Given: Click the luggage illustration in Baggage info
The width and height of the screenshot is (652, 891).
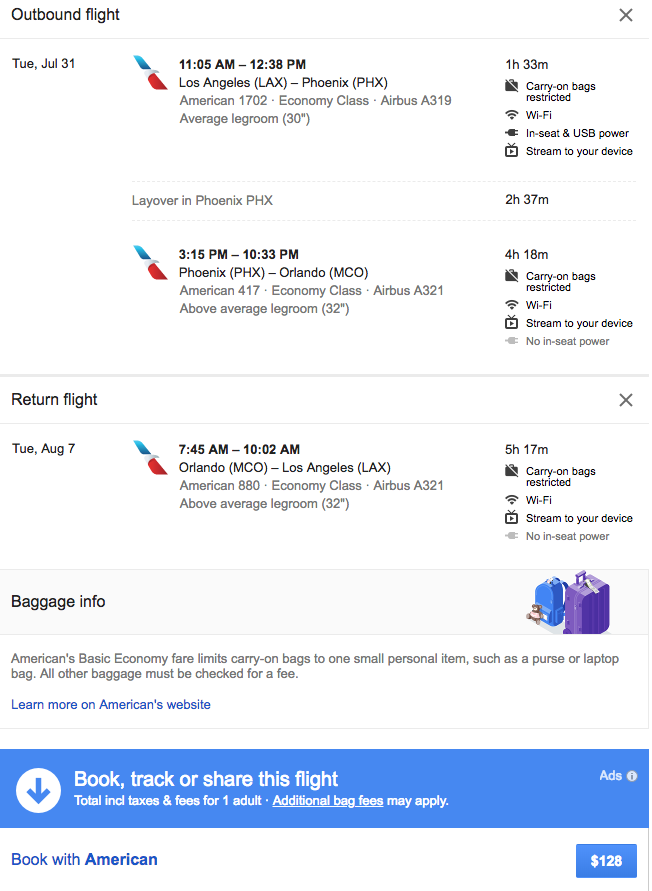Looking at the screenshot, I should click(568, 601).
